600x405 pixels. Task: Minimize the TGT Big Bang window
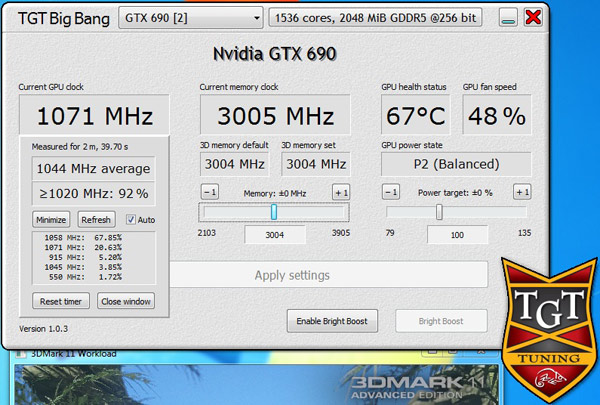pyautogui.click(x=510, y=18)
